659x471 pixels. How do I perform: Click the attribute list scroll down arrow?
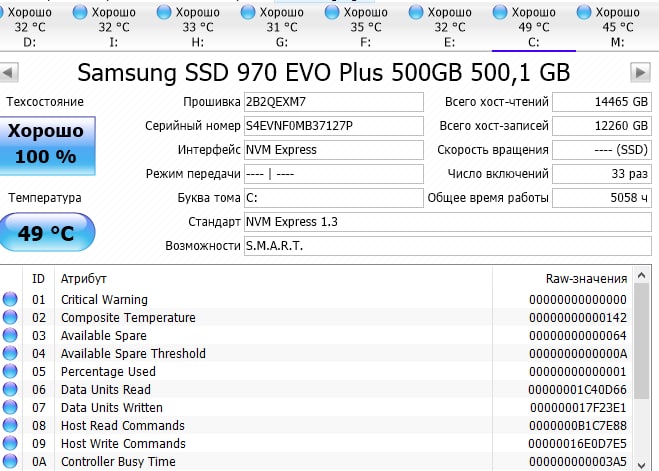641,465
